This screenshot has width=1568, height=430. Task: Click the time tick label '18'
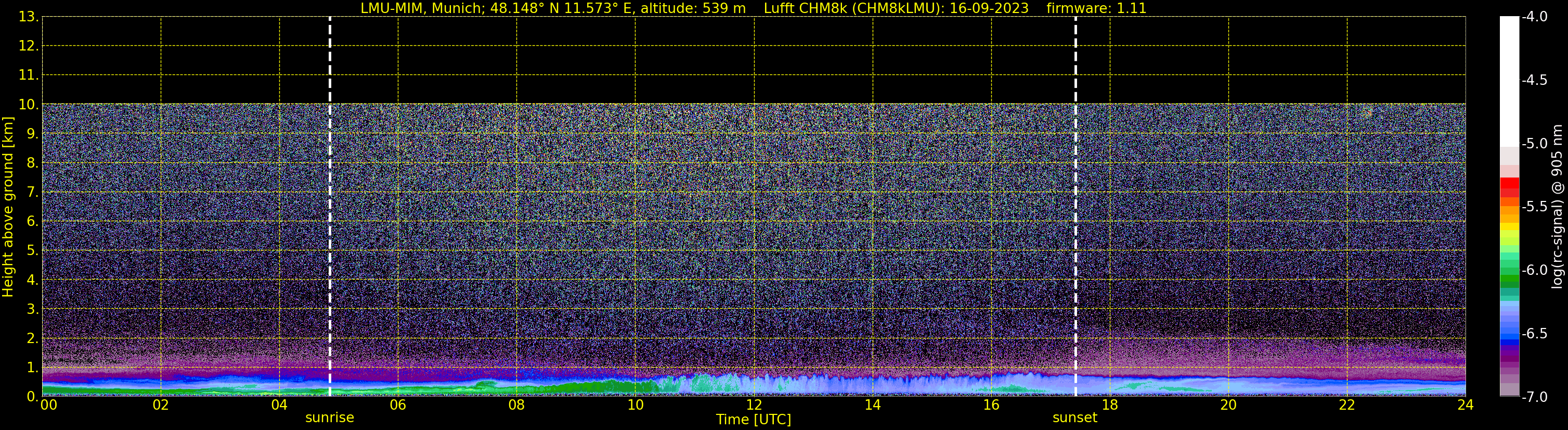tap(1110, 405)
